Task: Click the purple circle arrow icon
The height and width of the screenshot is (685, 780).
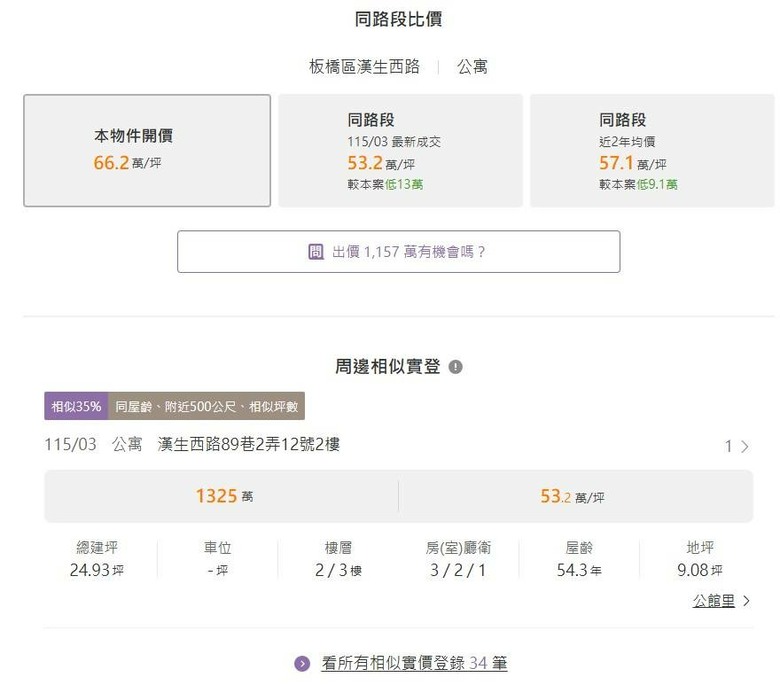Action: coord(302,664)
